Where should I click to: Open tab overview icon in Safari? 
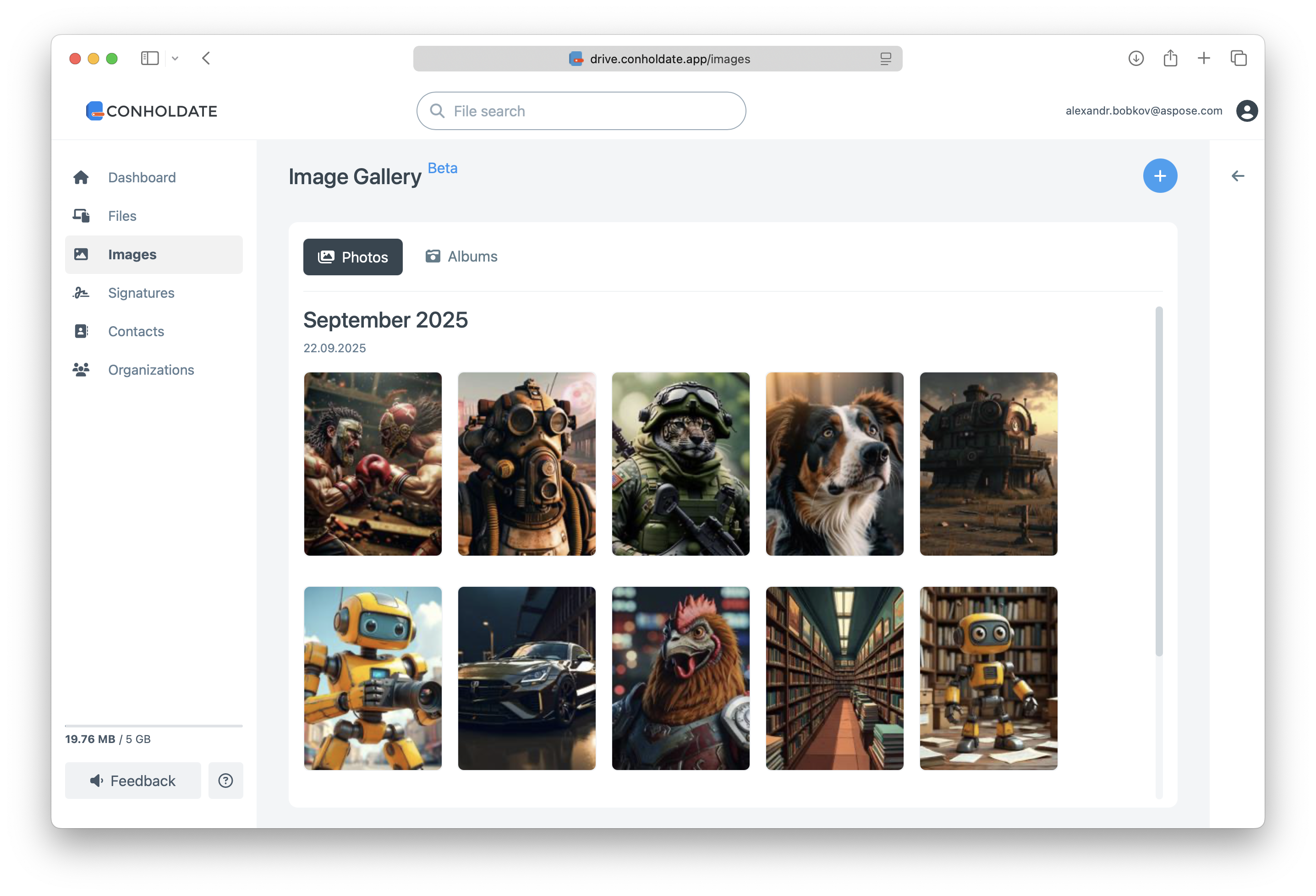(1239, 58)
